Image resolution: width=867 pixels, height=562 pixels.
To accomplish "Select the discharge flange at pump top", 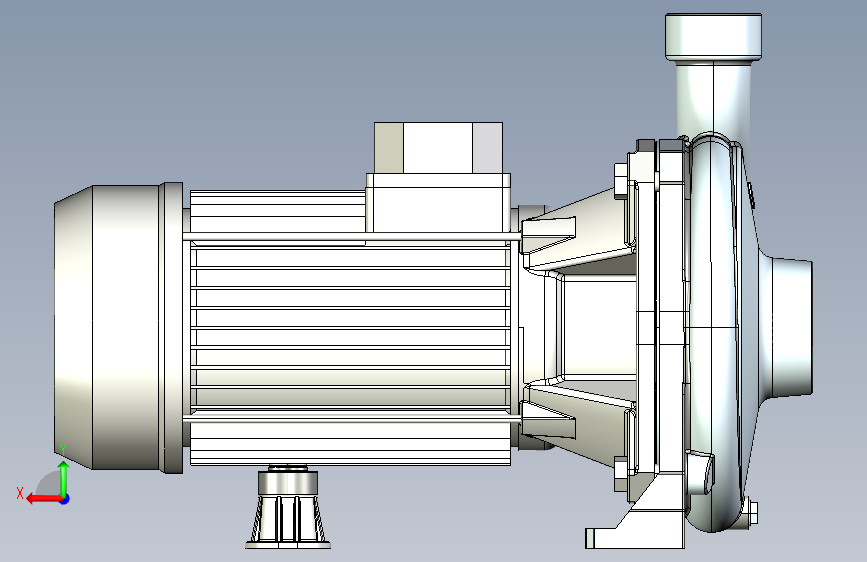I will (713, 37).
